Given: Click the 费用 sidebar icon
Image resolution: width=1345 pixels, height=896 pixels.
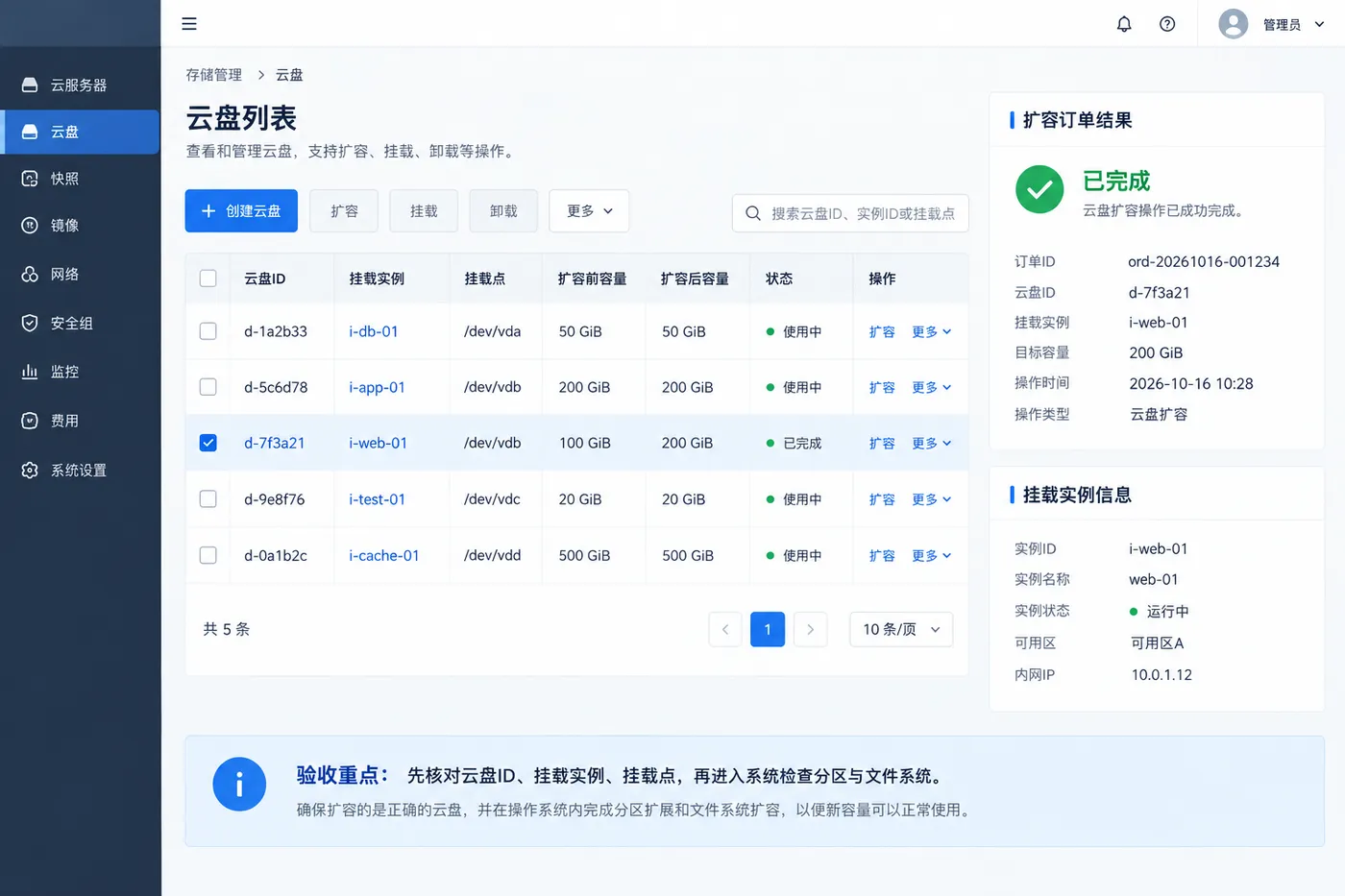Looking at the screenshot, I should click(30, 421).
